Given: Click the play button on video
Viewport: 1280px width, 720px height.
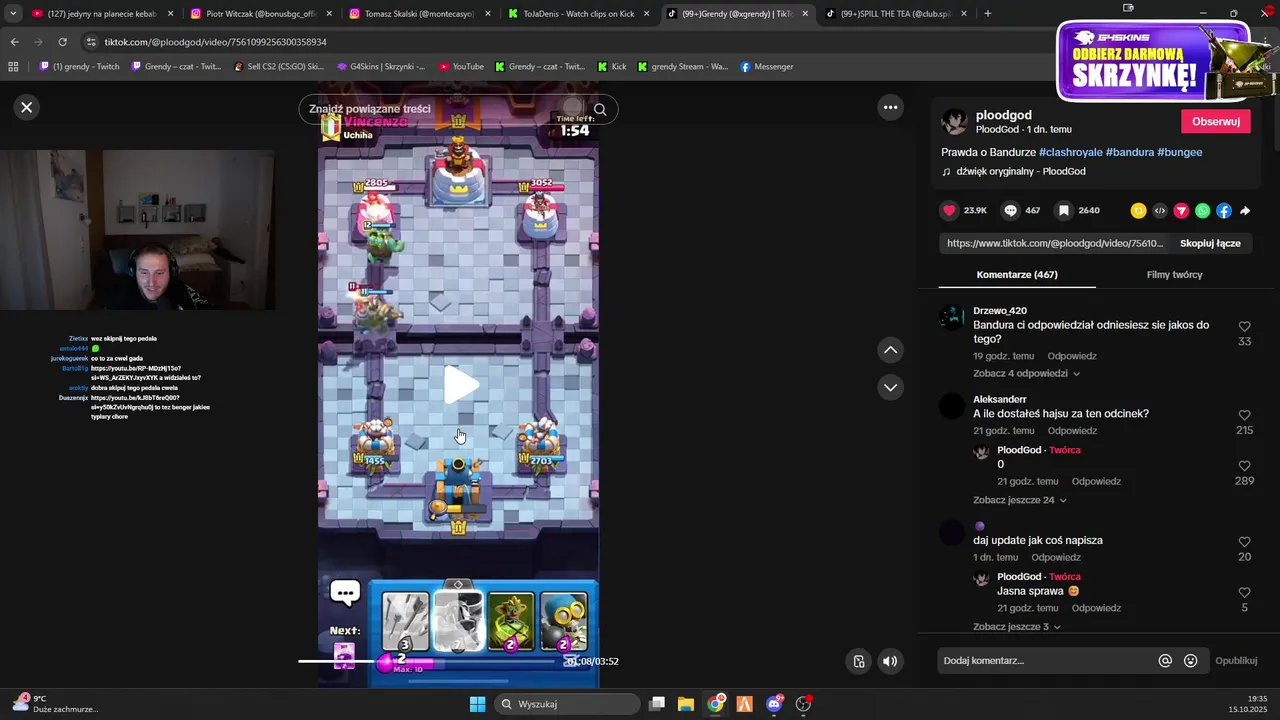Looking at the screenshot, I should pyautogui.click(x=459, y=385).
